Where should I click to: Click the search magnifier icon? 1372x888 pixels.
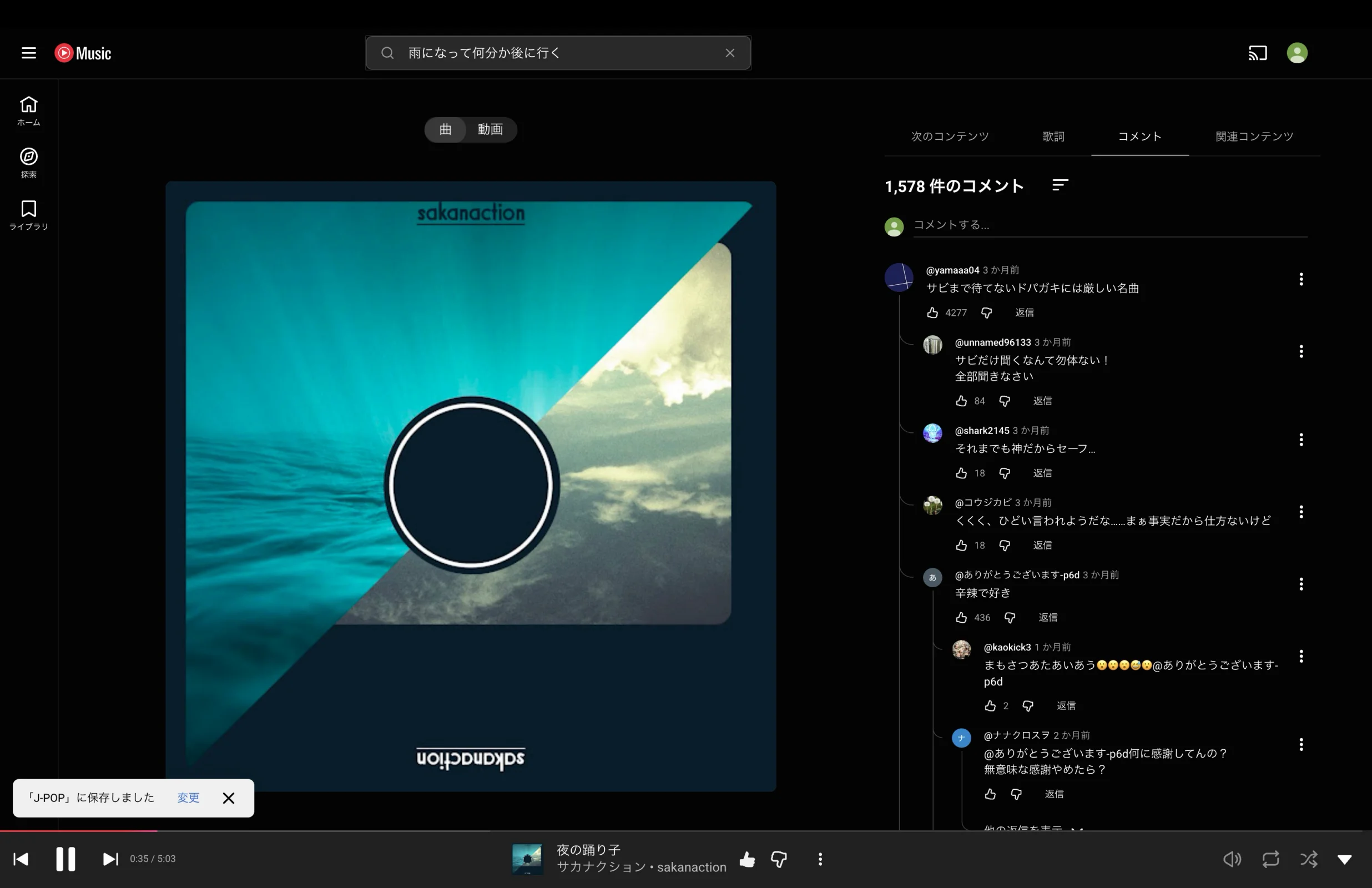(x=387, y=53)
